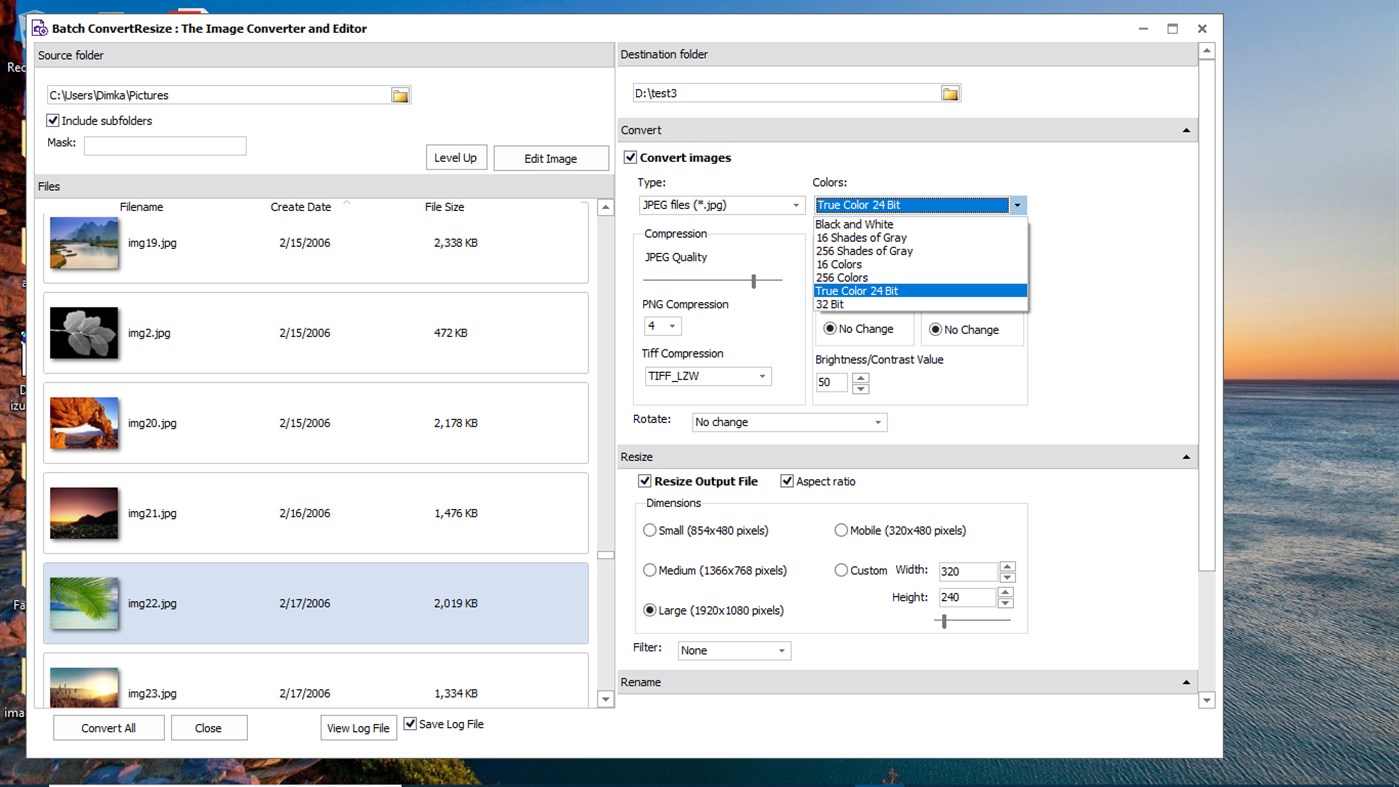Browse for a new source folder
The width and height of the screenshot is (1399, 787).
[400, 95]
